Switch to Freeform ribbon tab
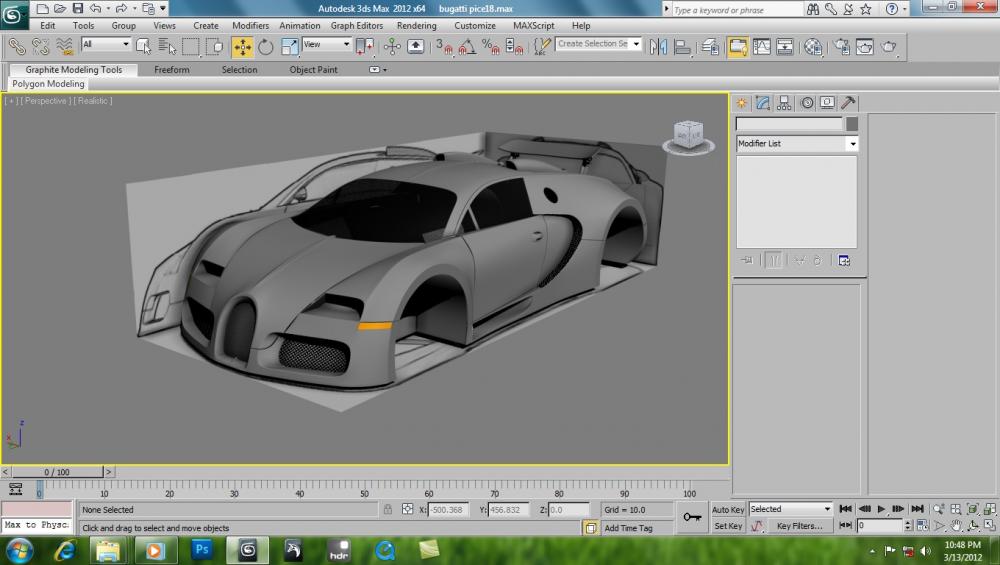 [x=172, y=70]
